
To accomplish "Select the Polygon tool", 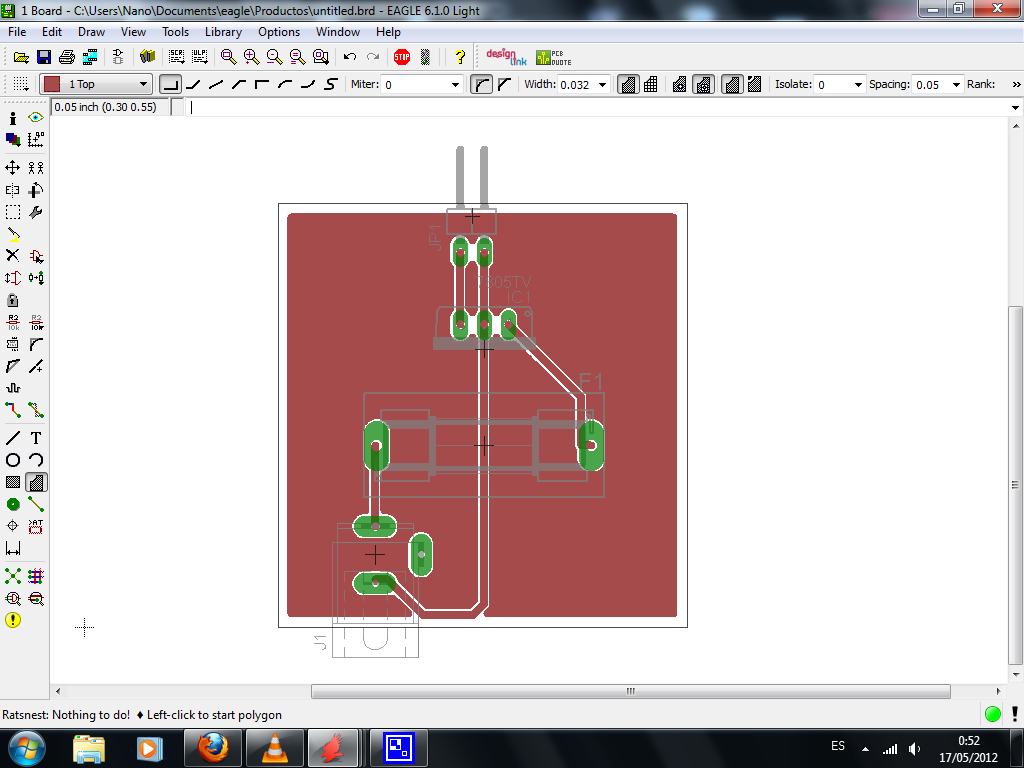I will pos(36,482).
